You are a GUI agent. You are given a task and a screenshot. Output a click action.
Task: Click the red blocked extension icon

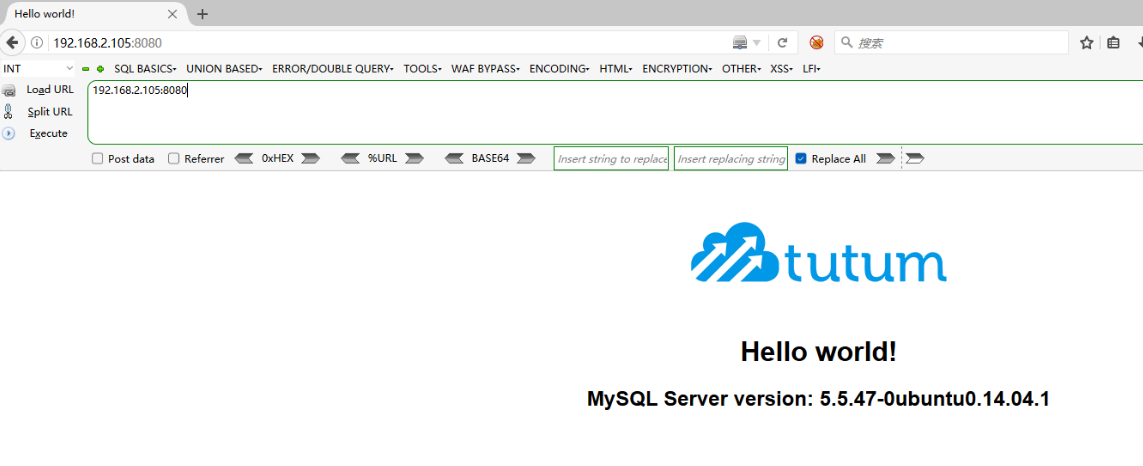coord(816,43)
